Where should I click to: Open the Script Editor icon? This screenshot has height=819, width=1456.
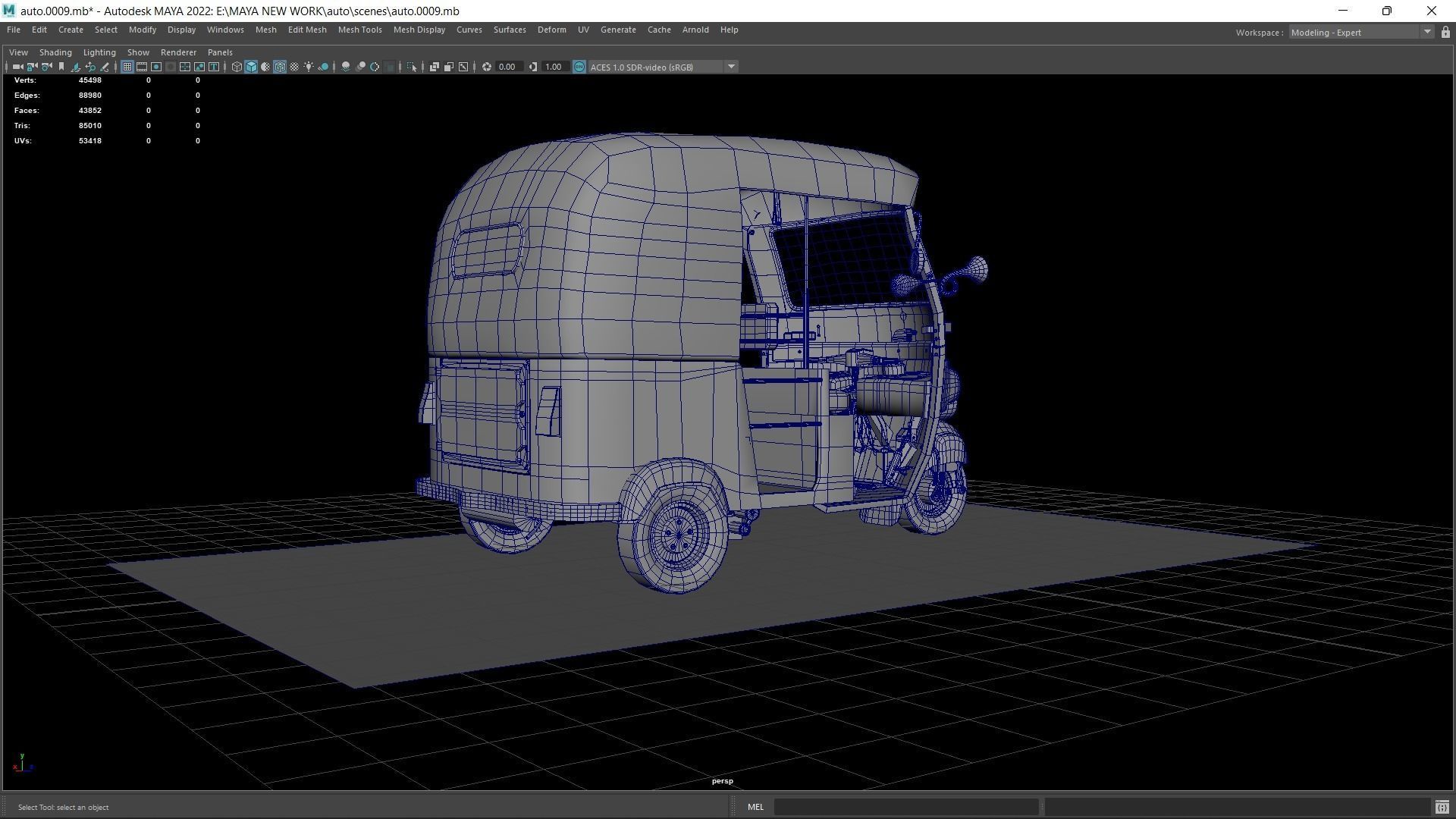tap(1442, 807)
